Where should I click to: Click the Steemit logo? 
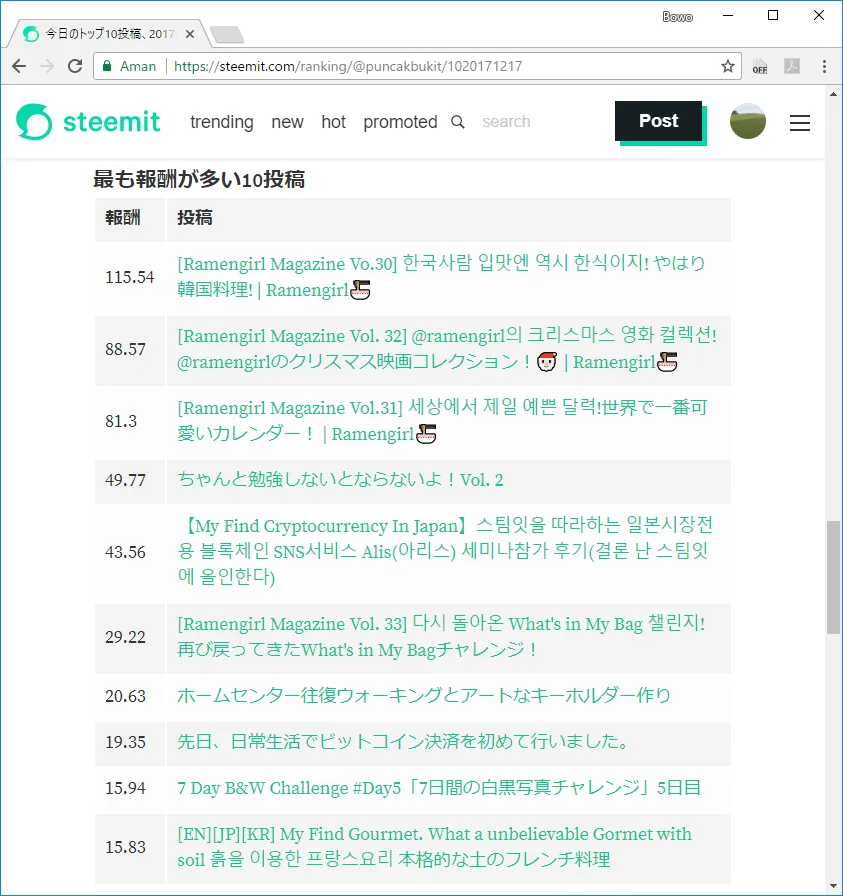point(88,122)
